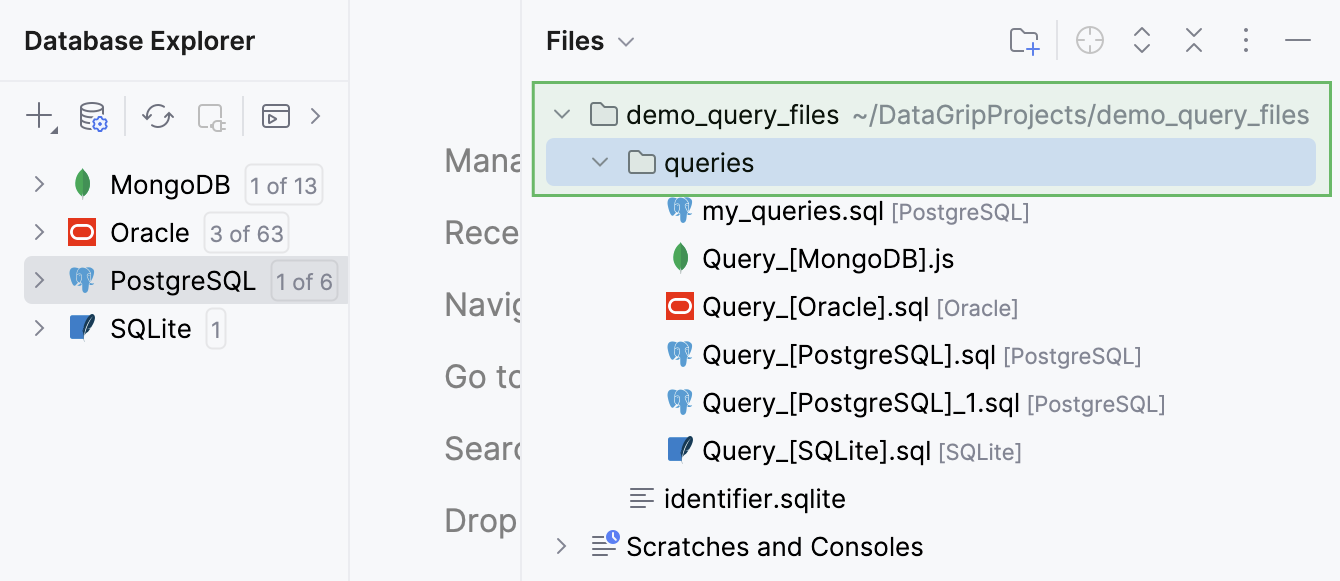This screenshot has height=581, width=1340.
Task: Expand the SQLite data source
Action: coord(38,328)
